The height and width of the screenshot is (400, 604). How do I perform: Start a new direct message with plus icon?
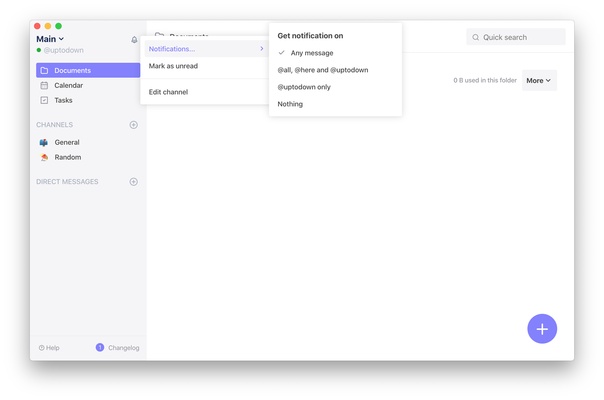(x=134, y=182)
